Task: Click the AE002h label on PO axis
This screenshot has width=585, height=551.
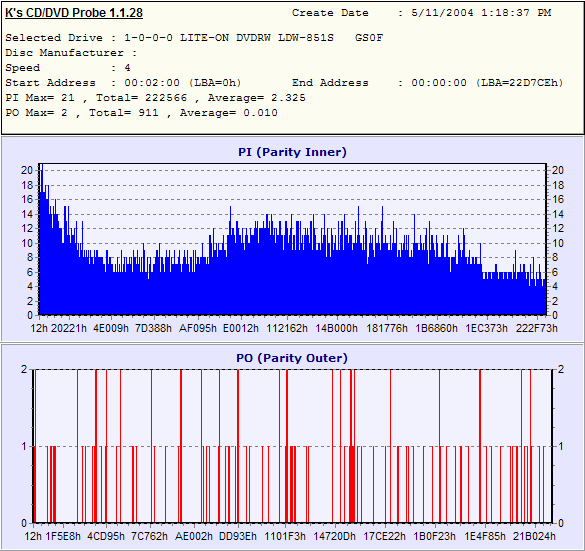Action: 194,536
